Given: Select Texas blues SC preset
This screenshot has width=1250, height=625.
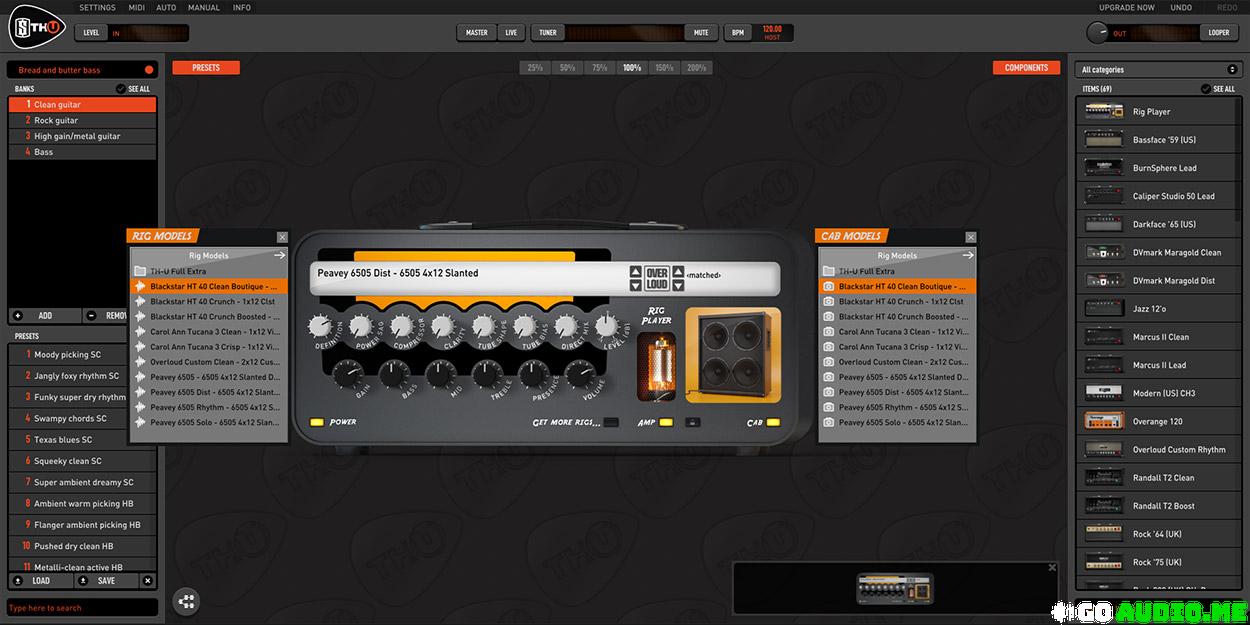Looking at the screenshot, I should click(82, 440).
